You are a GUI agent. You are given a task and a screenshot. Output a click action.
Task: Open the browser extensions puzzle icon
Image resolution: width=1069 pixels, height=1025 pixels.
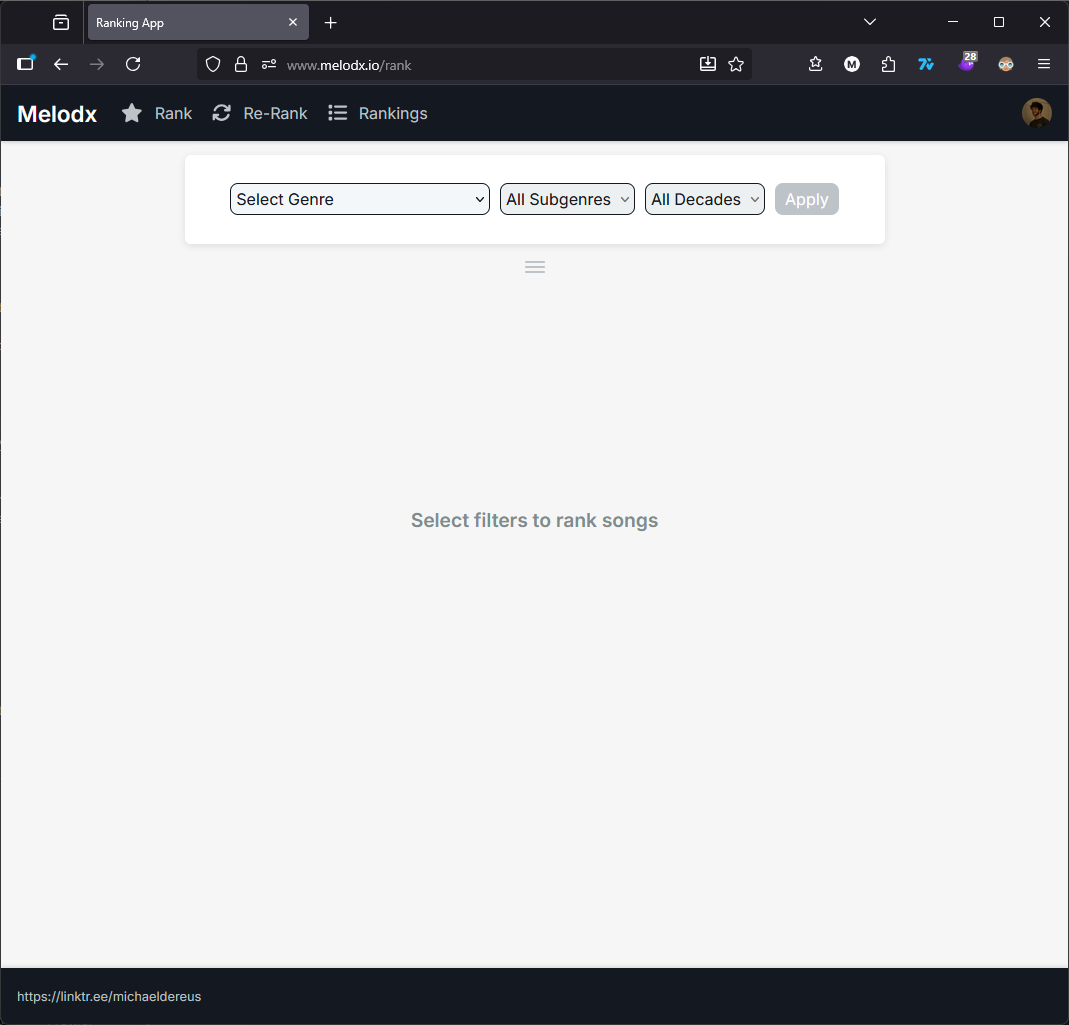coord(888,64)
